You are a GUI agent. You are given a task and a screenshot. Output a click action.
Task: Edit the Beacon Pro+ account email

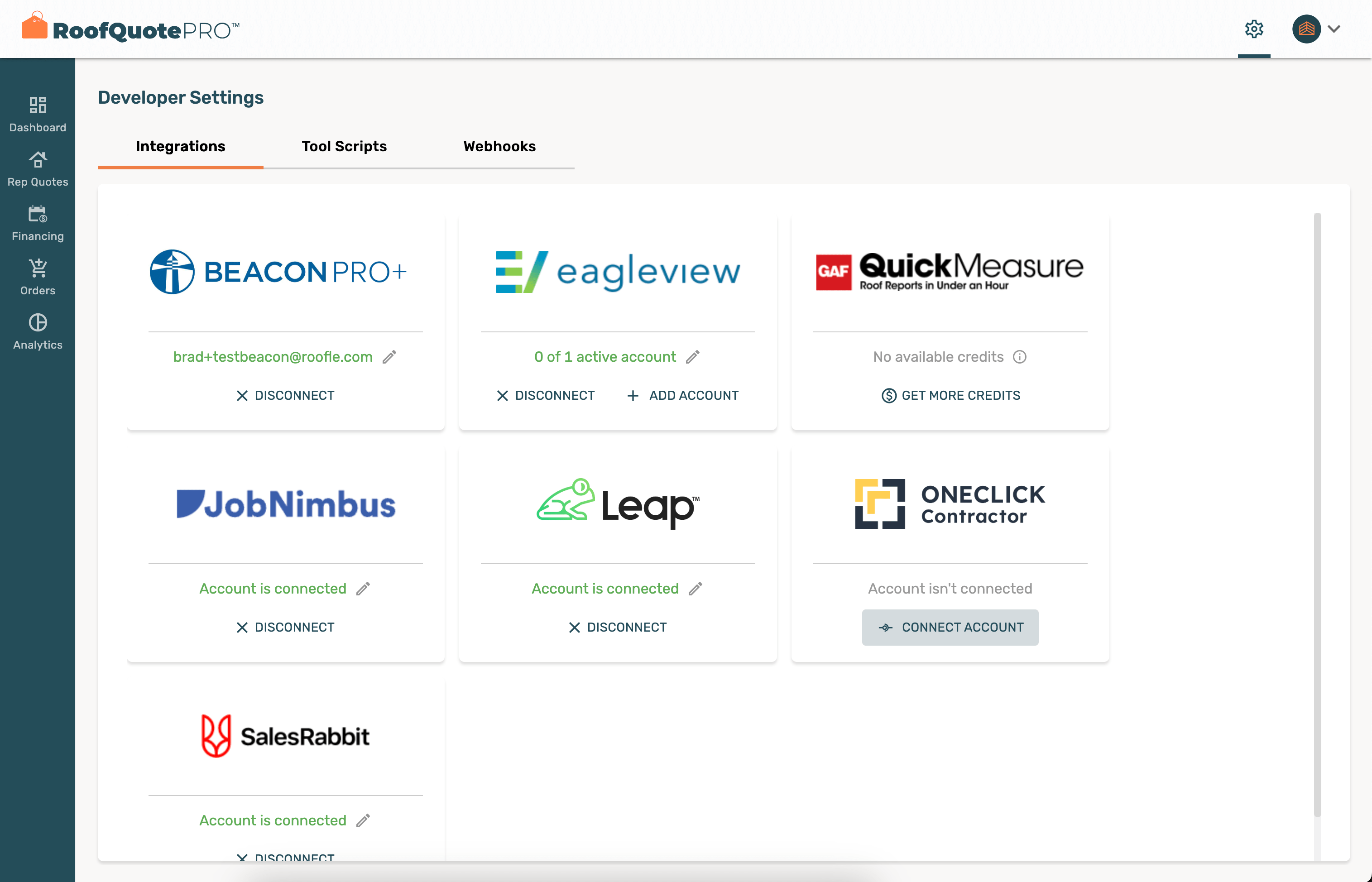click(390, 357)
